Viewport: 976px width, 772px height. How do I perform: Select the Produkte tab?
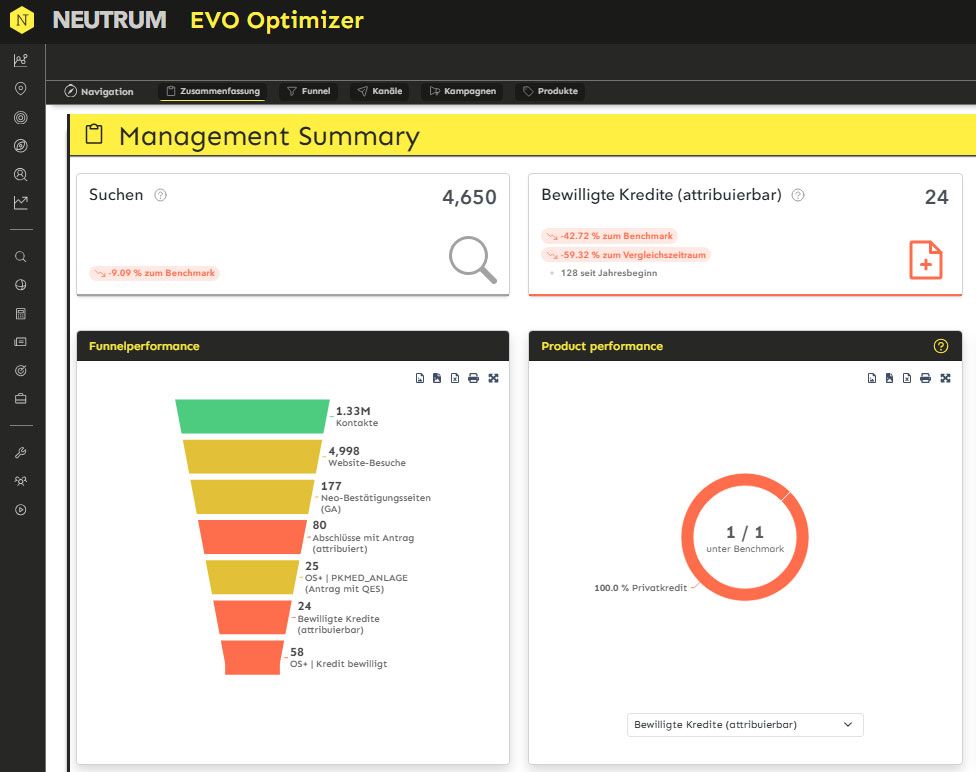coord(549,91)
